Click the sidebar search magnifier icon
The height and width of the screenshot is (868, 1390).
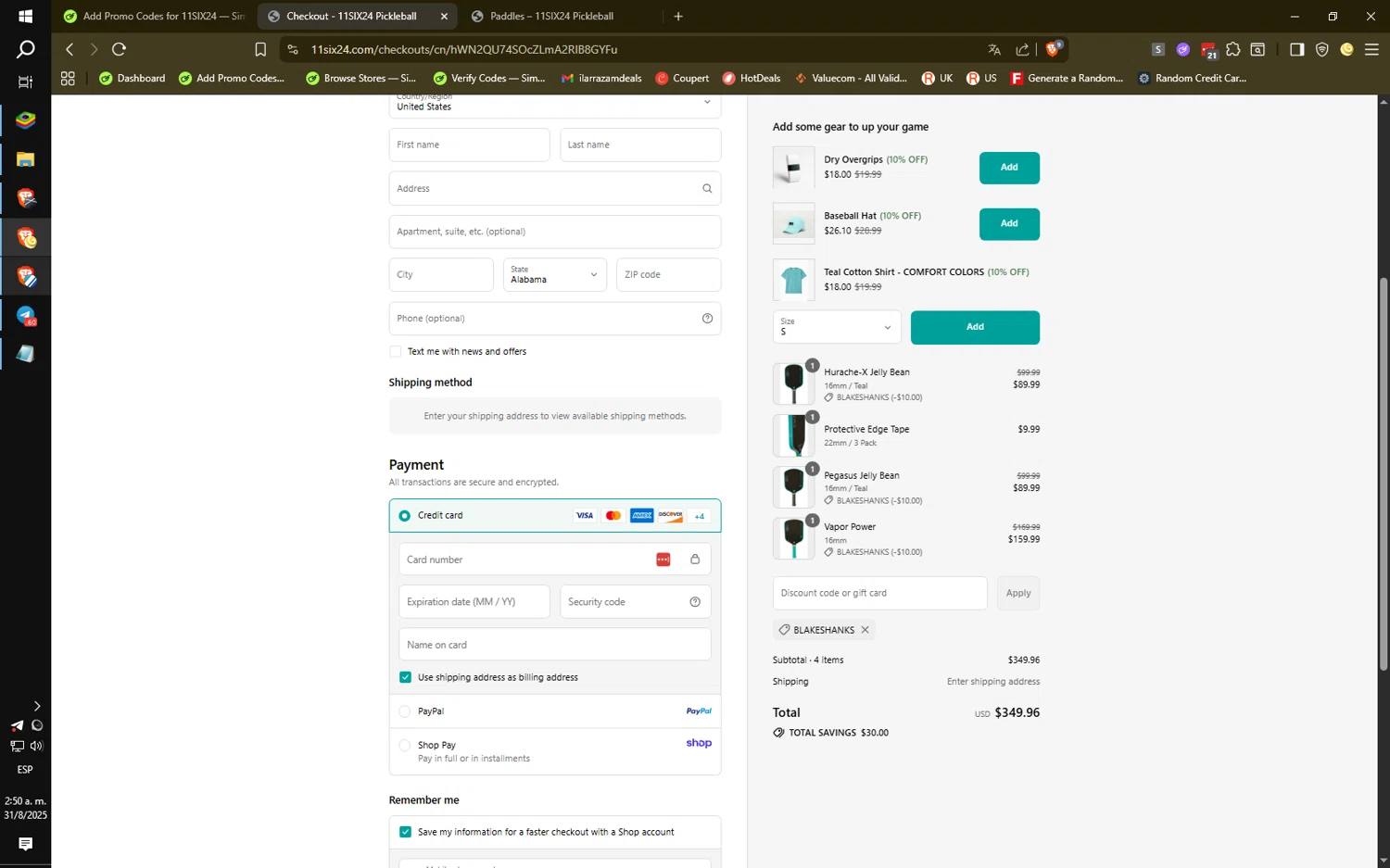point(26,49)
